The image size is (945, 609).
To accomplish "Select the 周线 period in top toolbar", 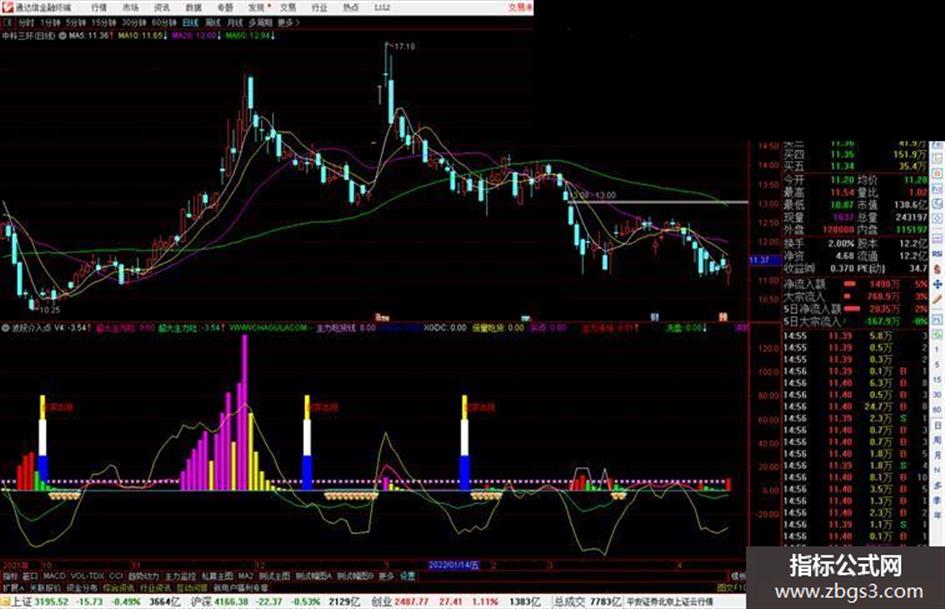I will pos(213,22).
